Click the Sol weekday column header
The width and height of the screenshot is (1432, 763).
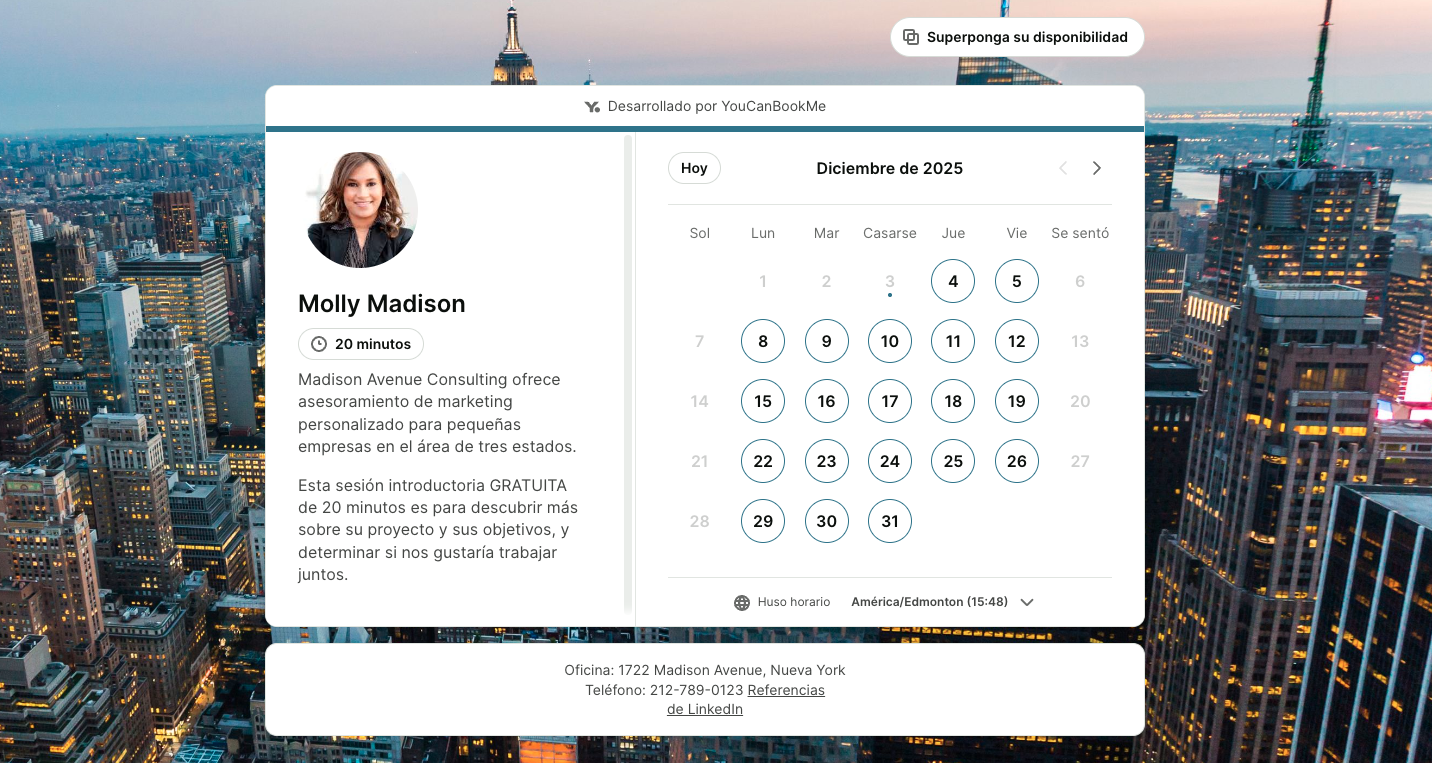click(x=699, y=233)
